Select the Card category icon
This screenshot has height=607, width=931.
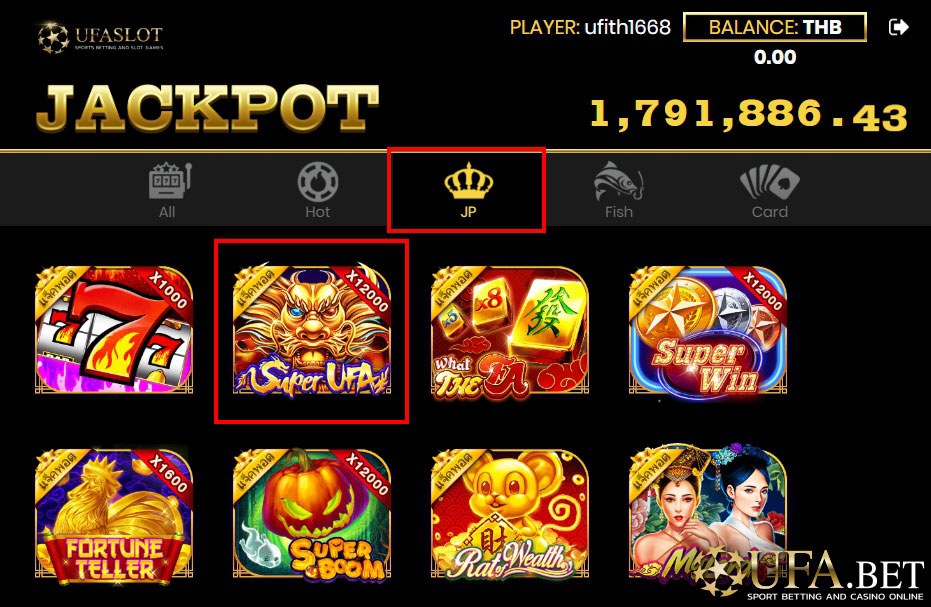click(x=770, y=182)
